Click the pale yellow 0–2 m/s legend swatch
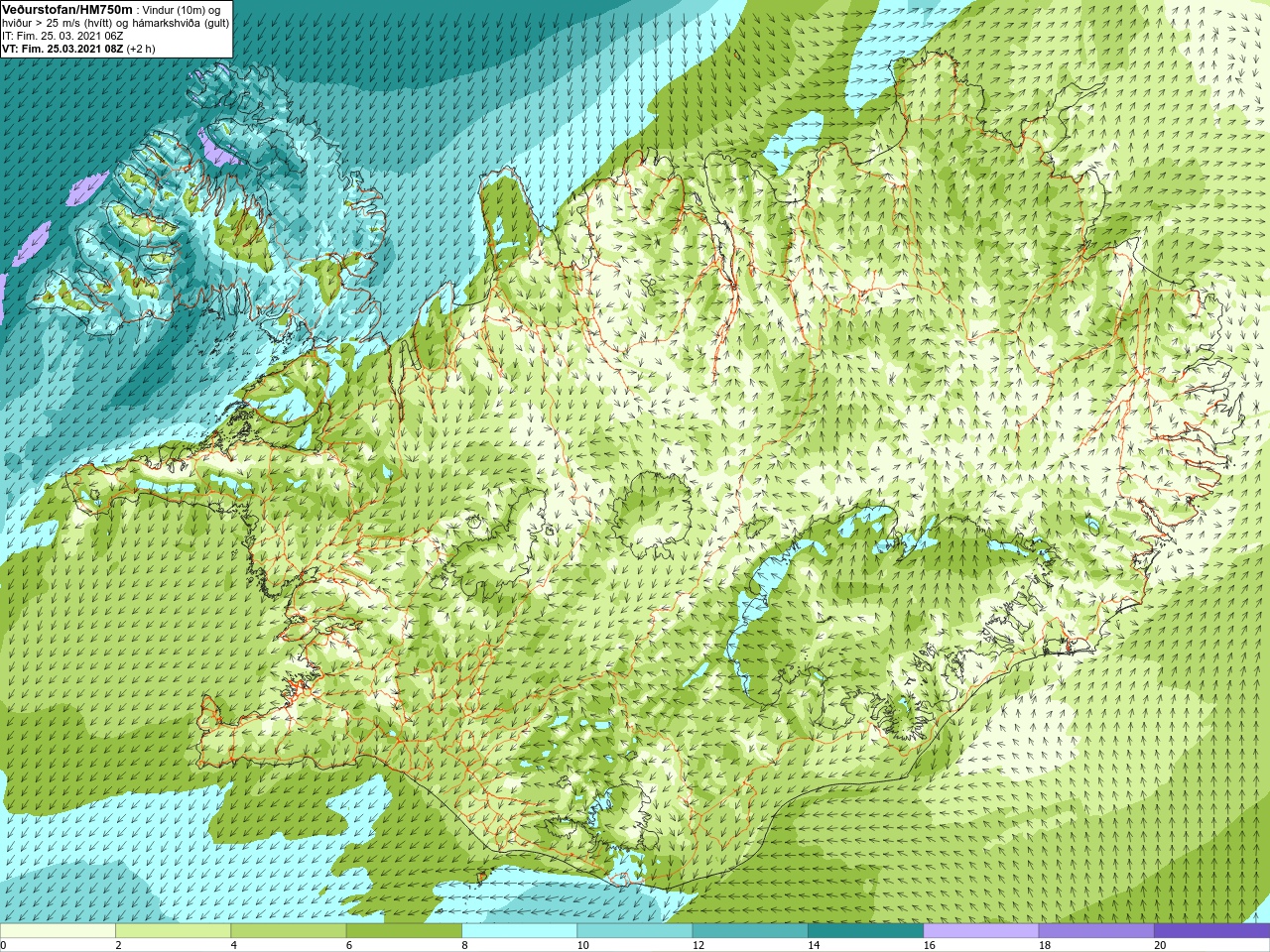 (x=58, y=931)
